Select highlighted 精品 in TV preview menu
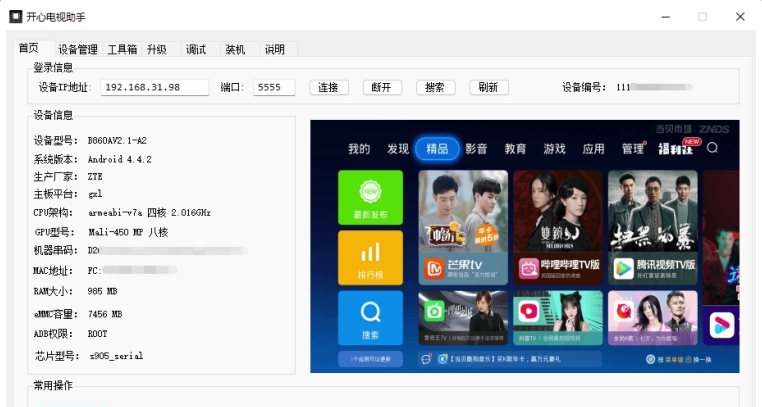The height and width of the screenshot is (407, 762). (x=437, y=149)
